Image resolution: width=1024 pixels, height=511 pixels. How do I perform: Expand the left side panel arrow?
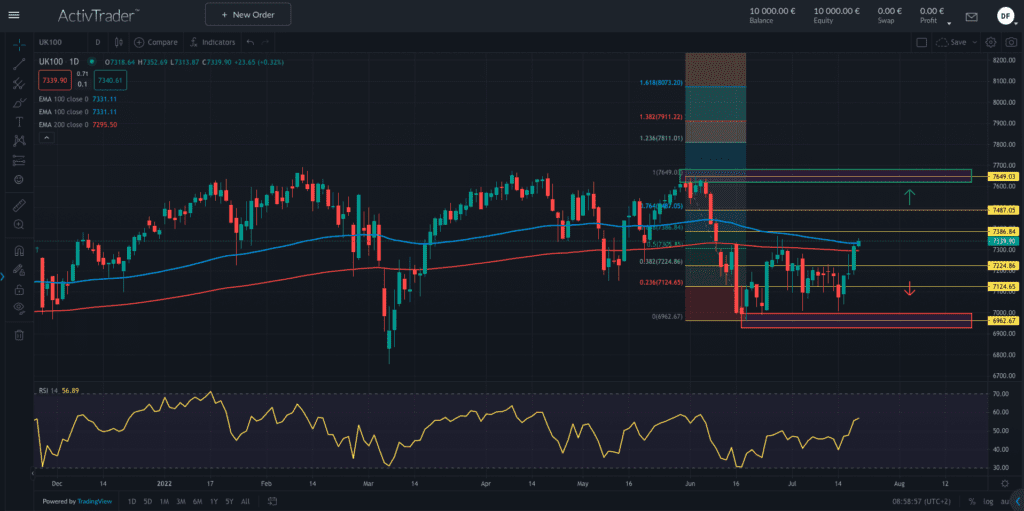(3, 276)
